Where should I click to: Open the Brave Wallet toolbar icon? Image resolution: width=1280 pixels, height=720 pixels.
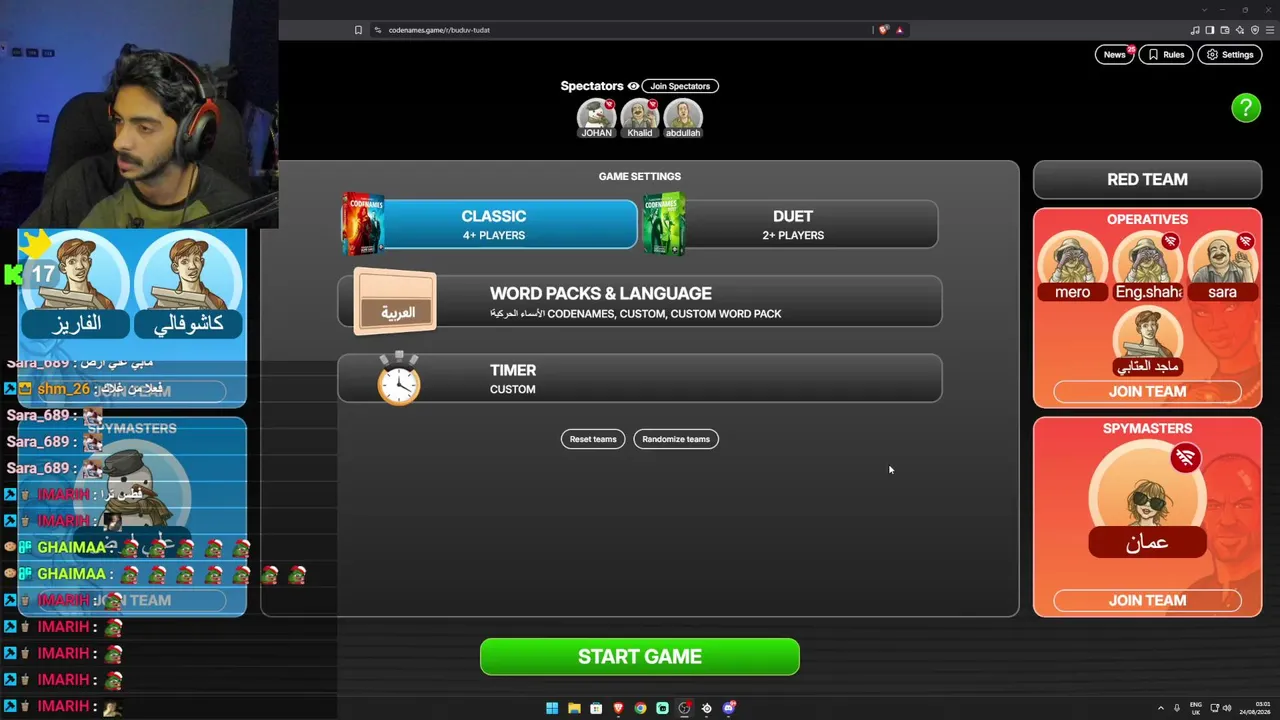point(1225,30)
